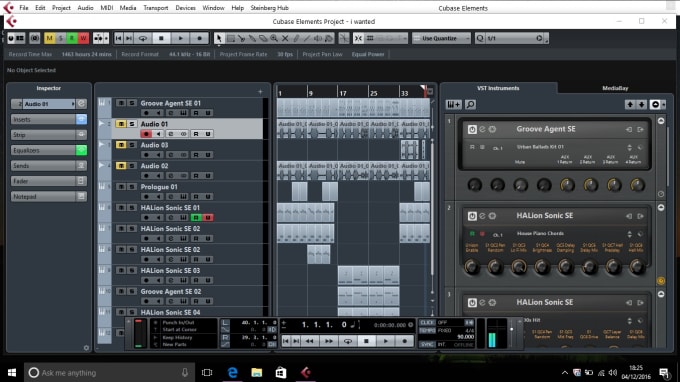
Task: Toggle Write automation on HALion Sonic SE 01 track
Action: click(x=208, y=218)
